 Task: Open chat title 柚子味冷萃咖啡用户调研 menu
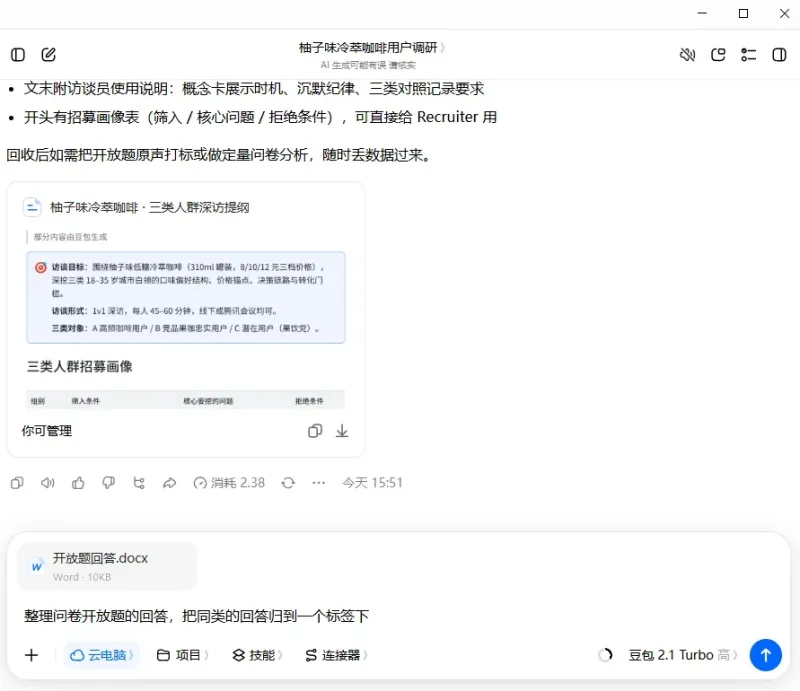(x=371, y=47)
